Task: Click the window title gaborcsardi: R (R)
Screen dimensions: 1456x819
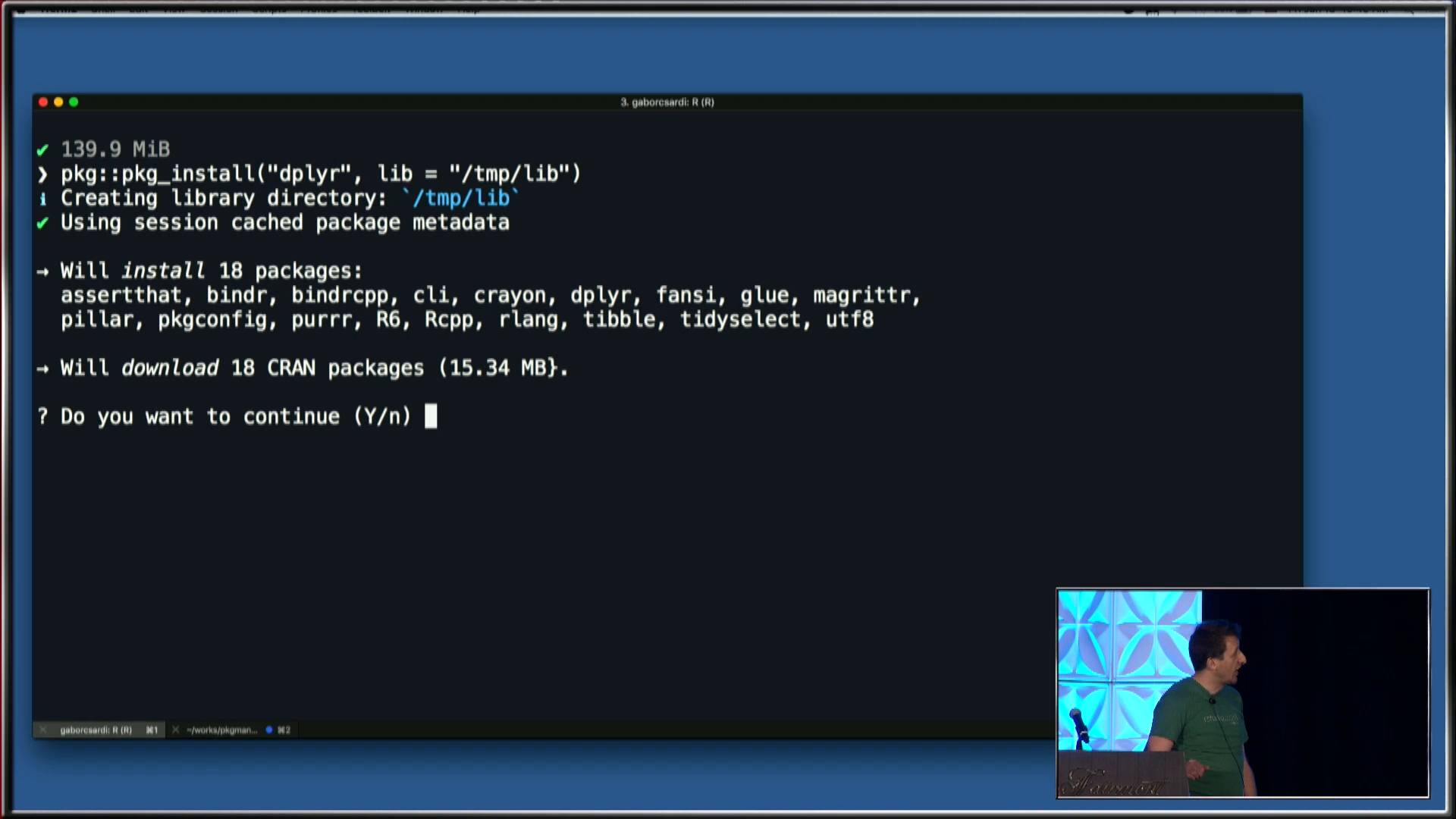Action: [x=667, y=102]
